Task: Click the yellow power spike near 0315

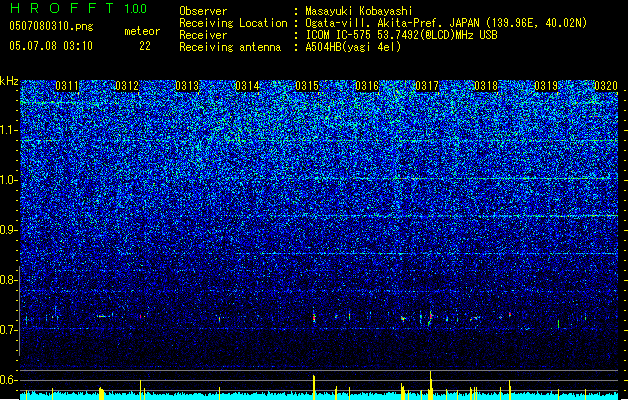Action: pyautogui.click(x=314, y=387)
